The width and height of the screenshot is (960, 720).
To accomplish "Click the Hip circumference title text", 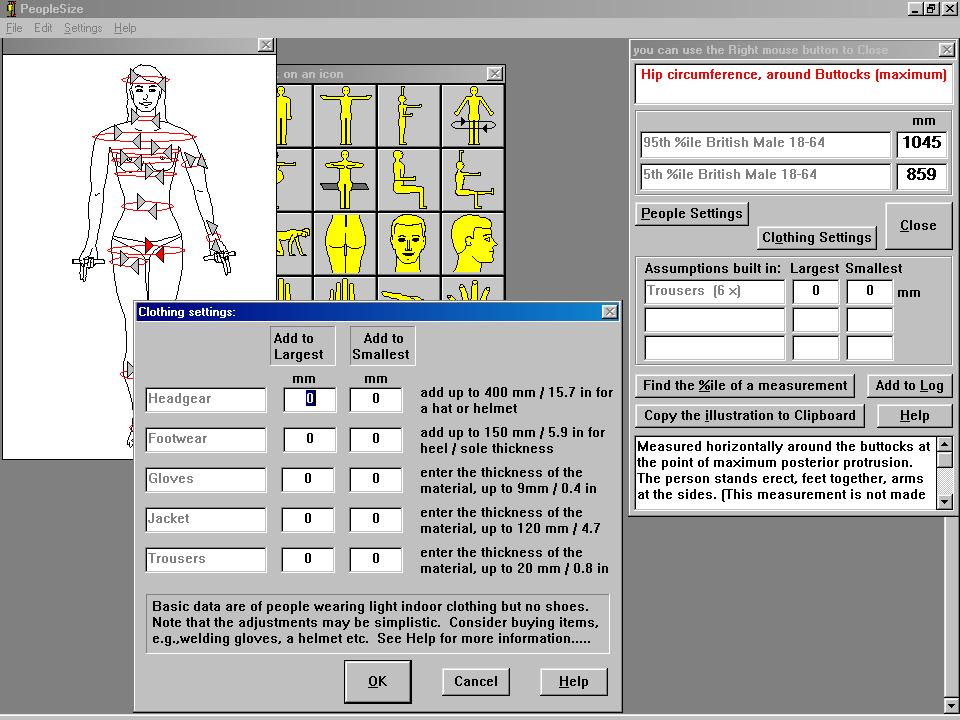I will point(793,75).
